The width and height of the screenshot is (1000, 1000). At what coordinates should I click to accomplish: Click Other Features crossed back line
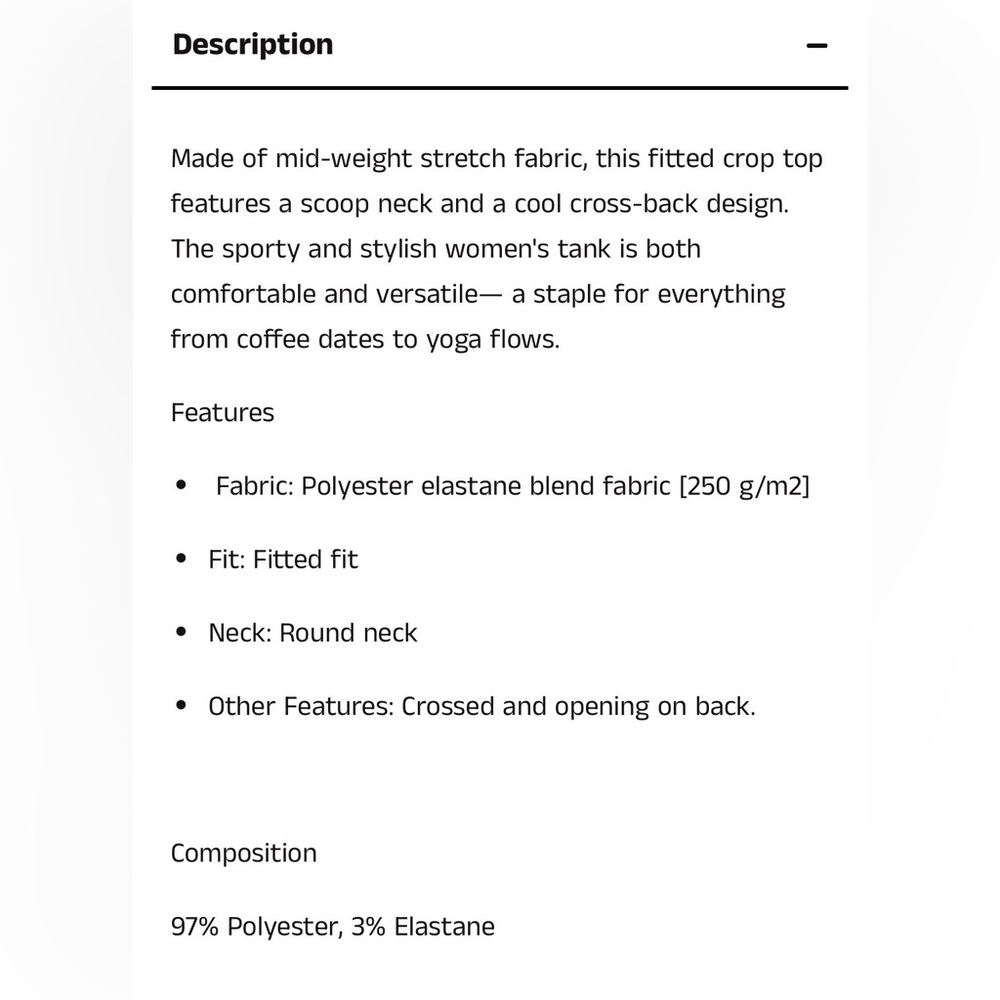tap(482, 707)
